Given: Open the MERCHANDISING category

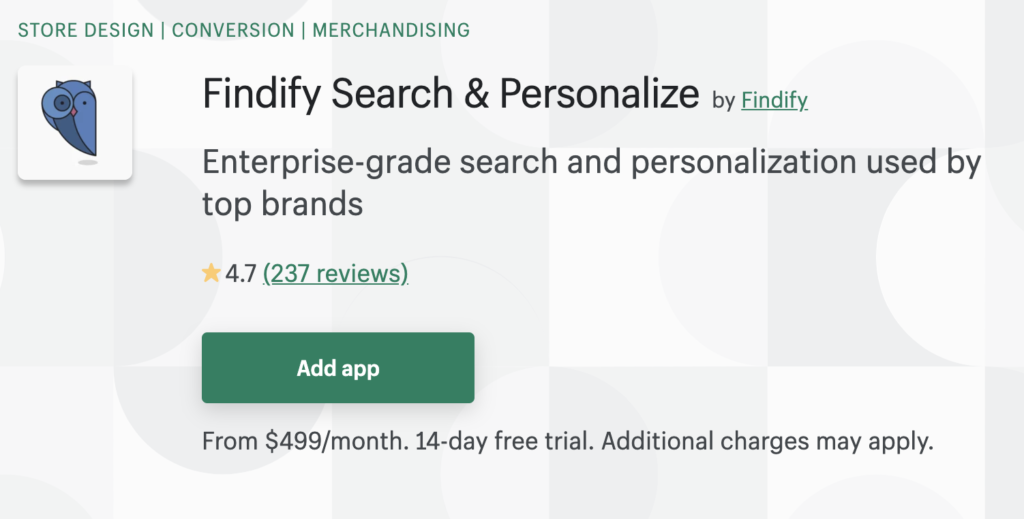Looking at the screenshot, I should tap(391, 30).
